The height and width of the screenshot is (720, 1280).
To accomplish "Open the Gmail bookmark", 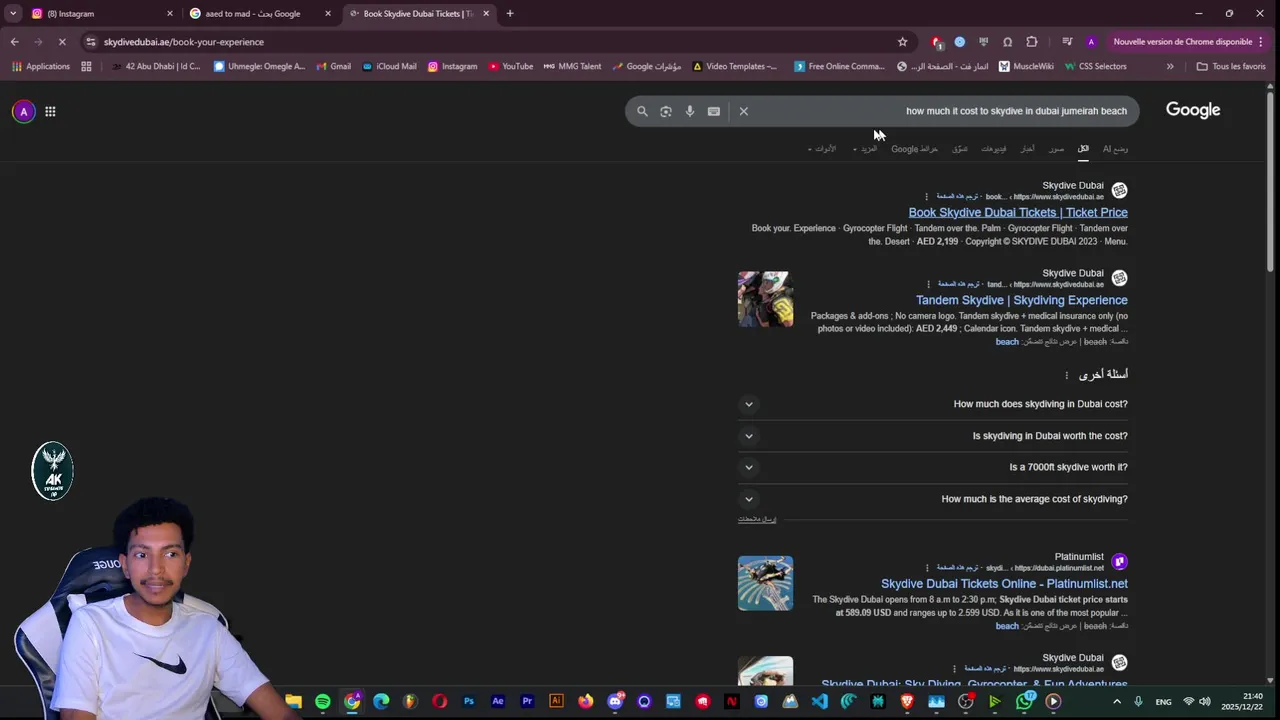I will pyautogui.click(x=334, y=66).
